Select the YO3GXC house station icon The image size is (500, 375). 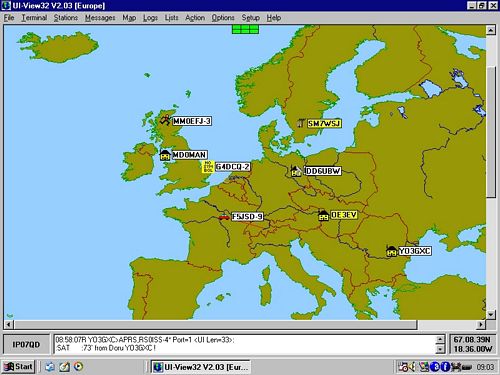(391, 251)
